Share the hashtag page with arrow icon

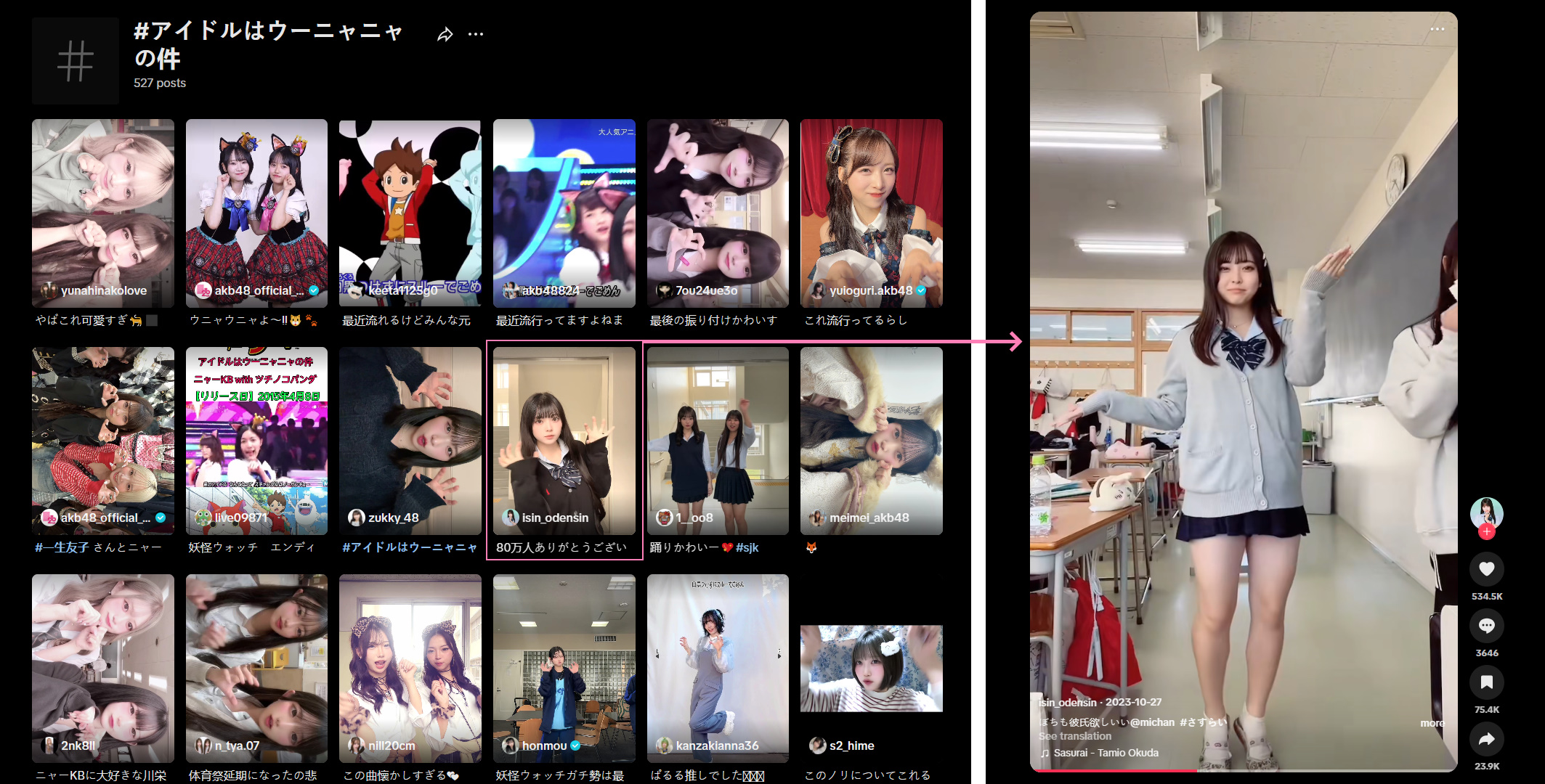(445, 34)
